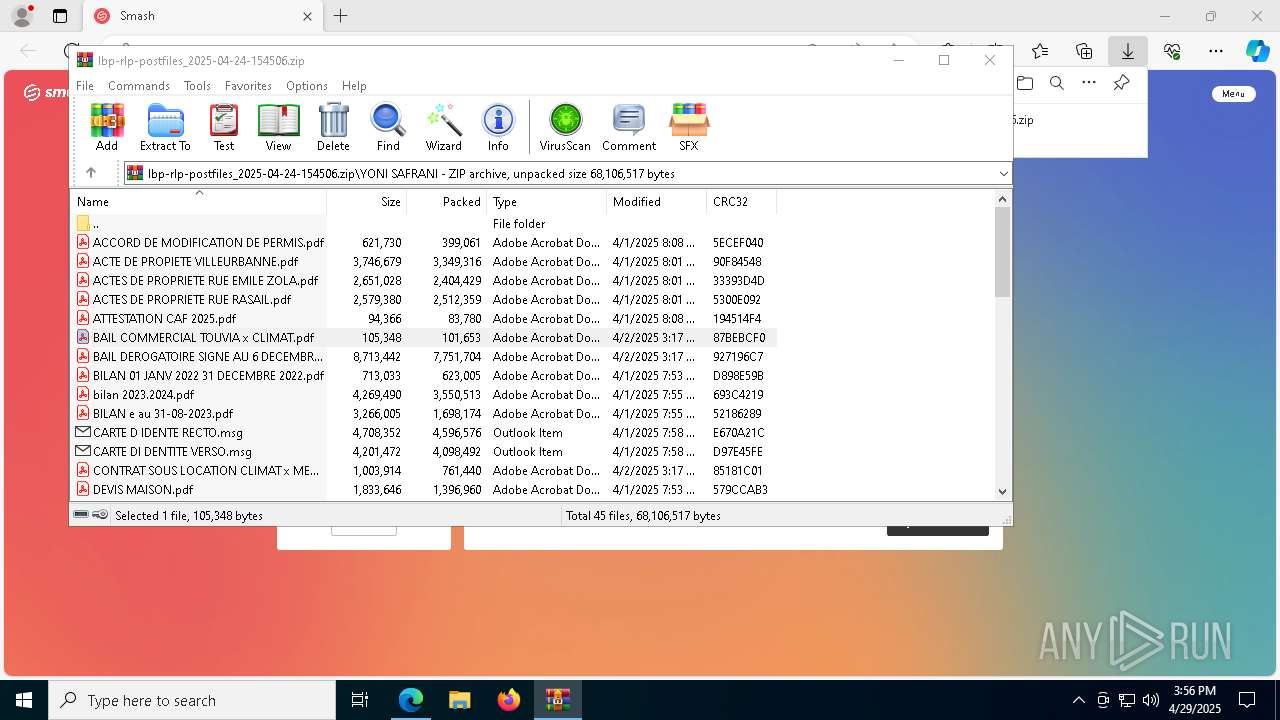Image resolution: width=1280 pixels, height=720 pixels.
Task: Sort by the Packed column header
Action: click(x=446, y=201)
